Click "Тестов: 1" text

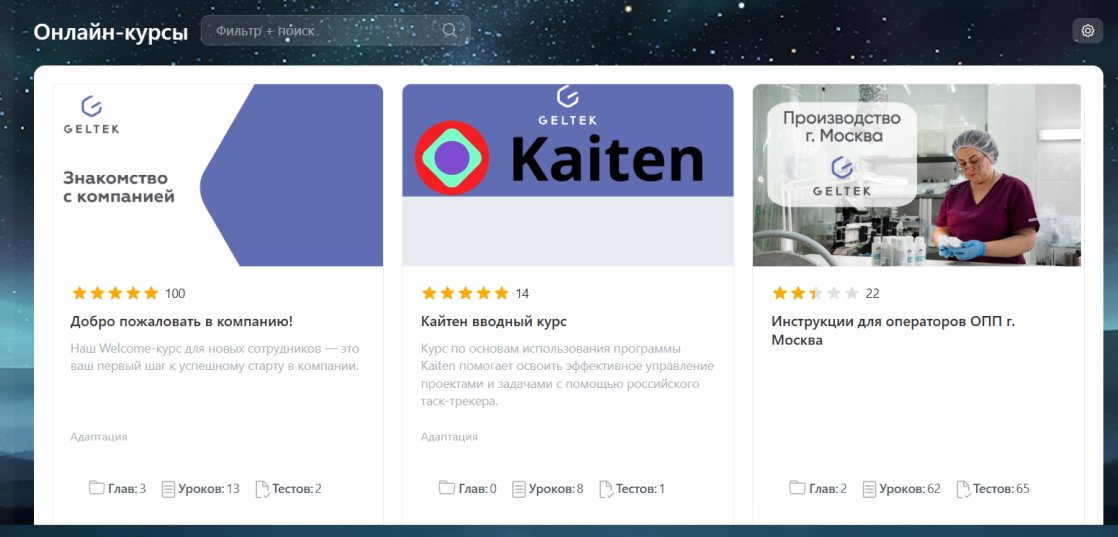[640, 489]
